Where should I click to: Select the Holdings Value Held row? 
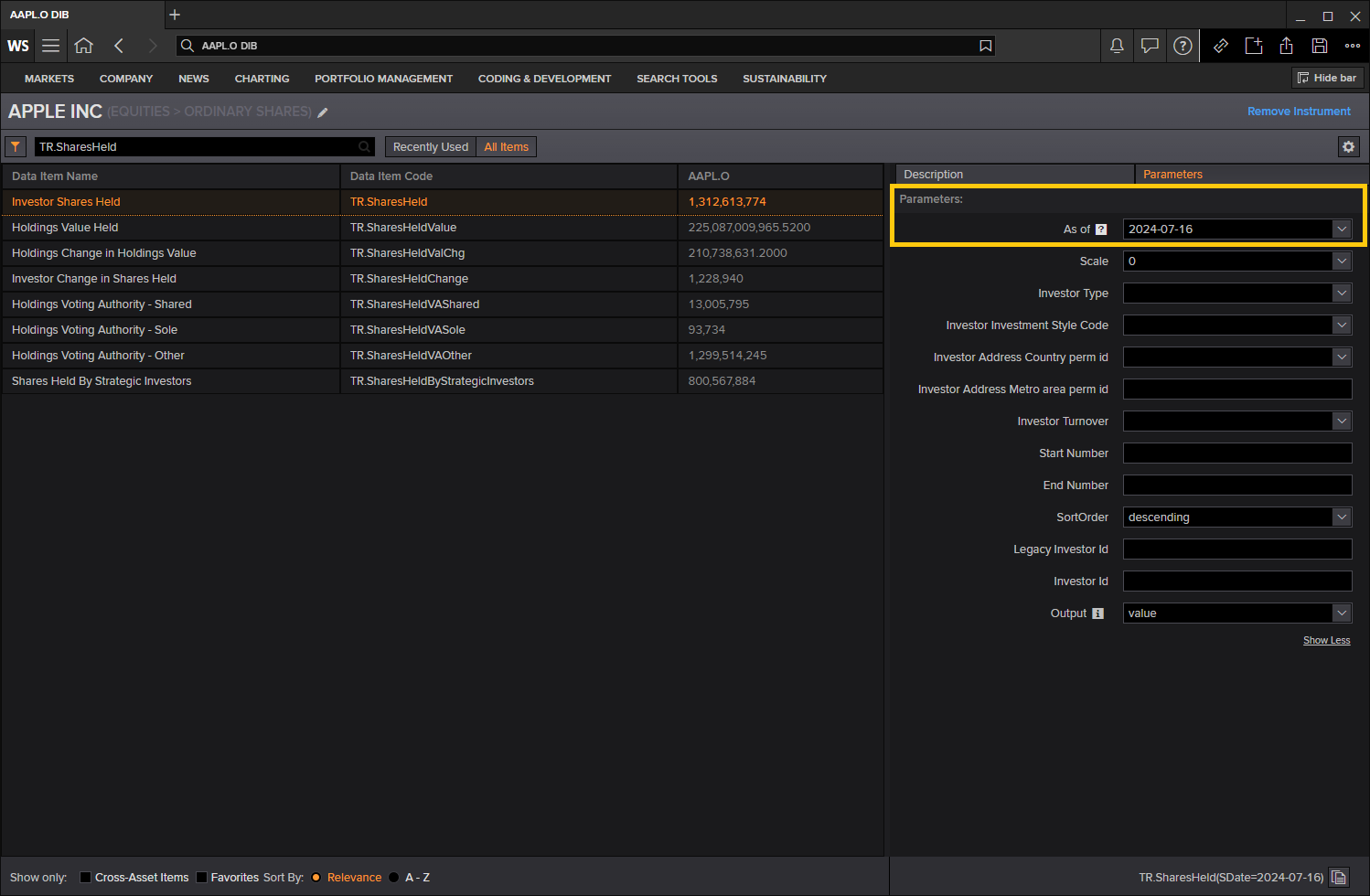click(443, 228)
